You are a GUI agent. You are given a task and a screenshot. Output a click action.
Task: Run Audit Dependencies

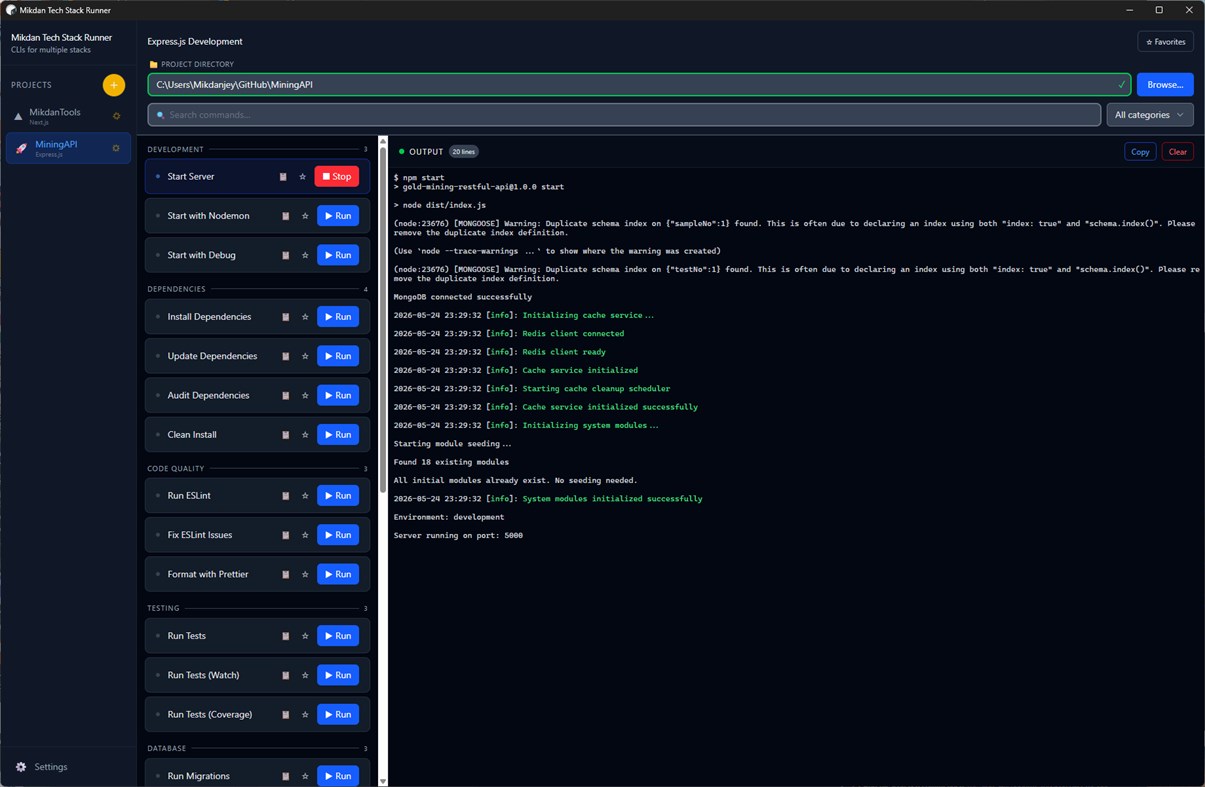pyautogui.click(x=338, y=396)
